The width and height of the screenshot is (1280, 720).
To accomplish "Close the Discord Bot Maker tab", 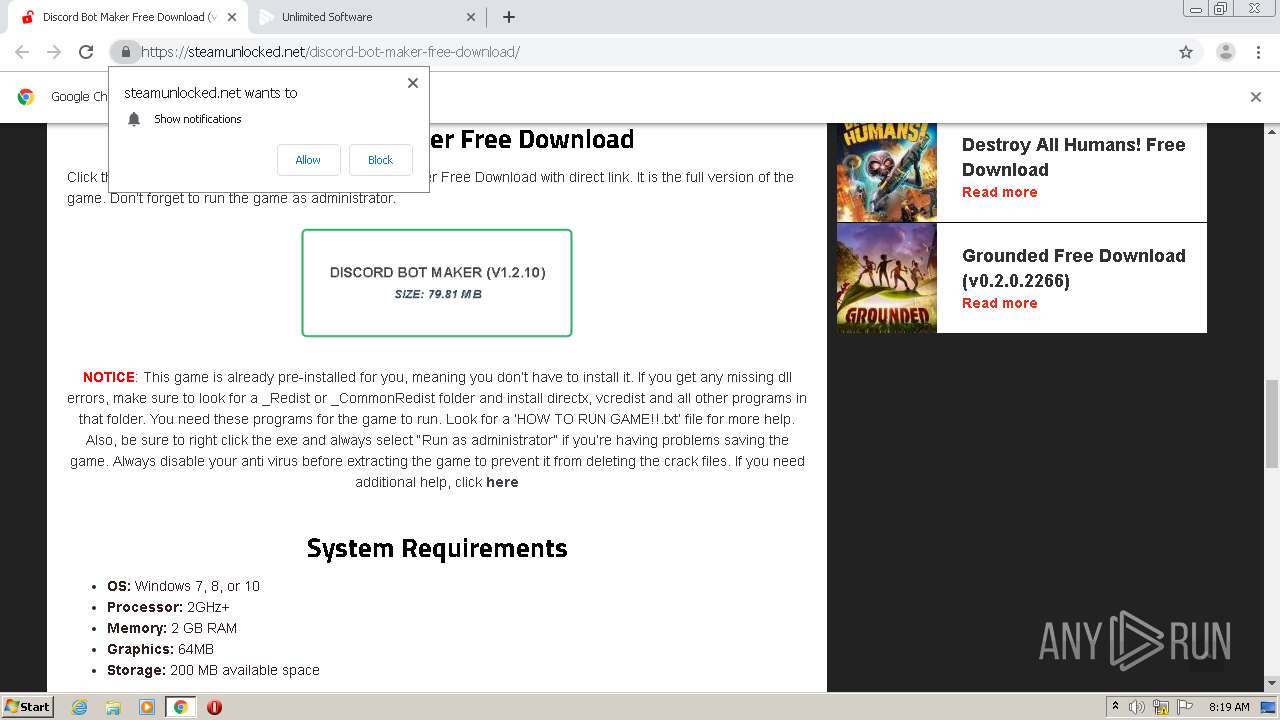I will click(x=231, y=17).
